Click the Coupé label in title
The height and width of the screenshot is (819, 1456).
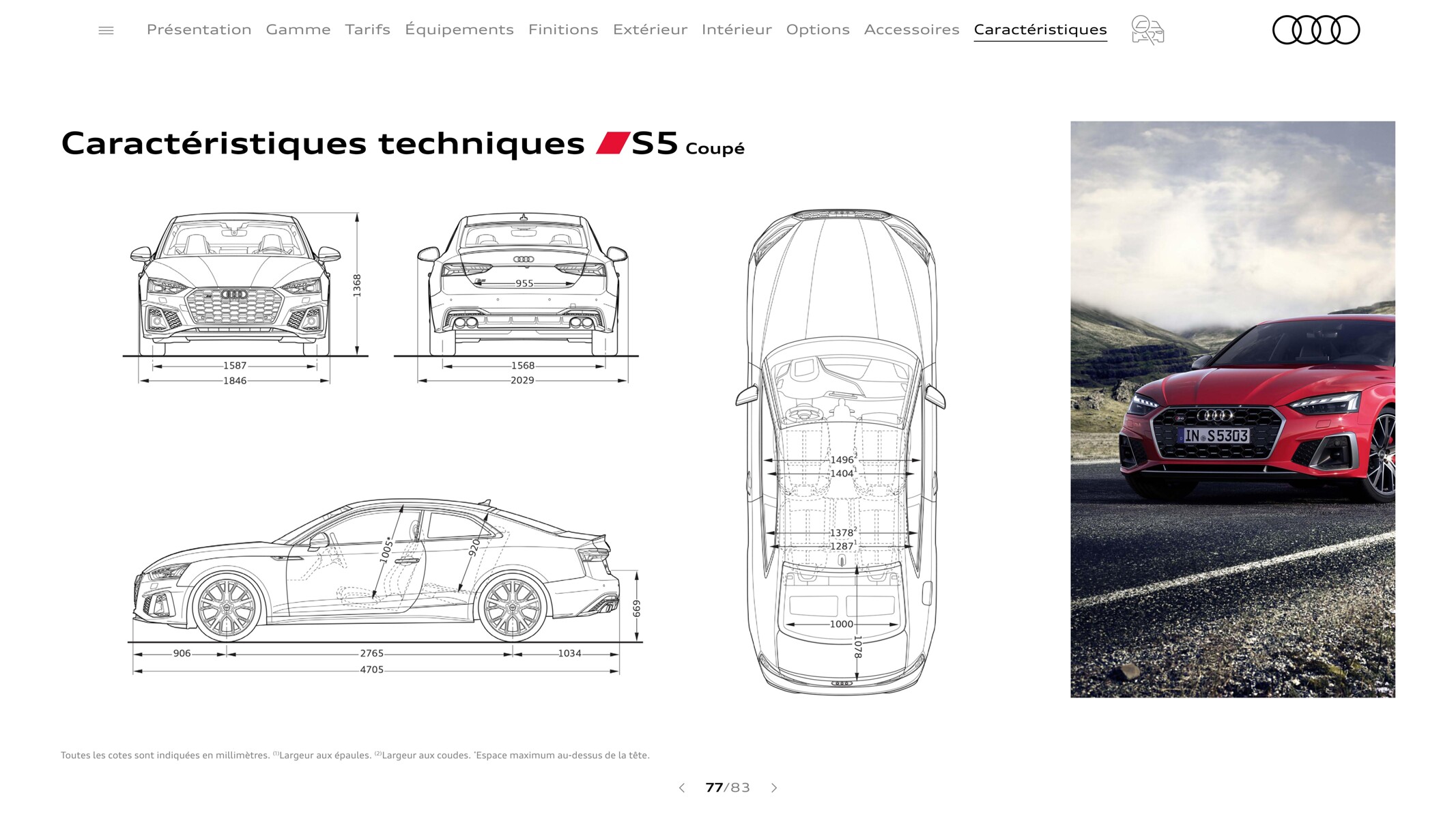pyautogui.click(x=715, y=149)
